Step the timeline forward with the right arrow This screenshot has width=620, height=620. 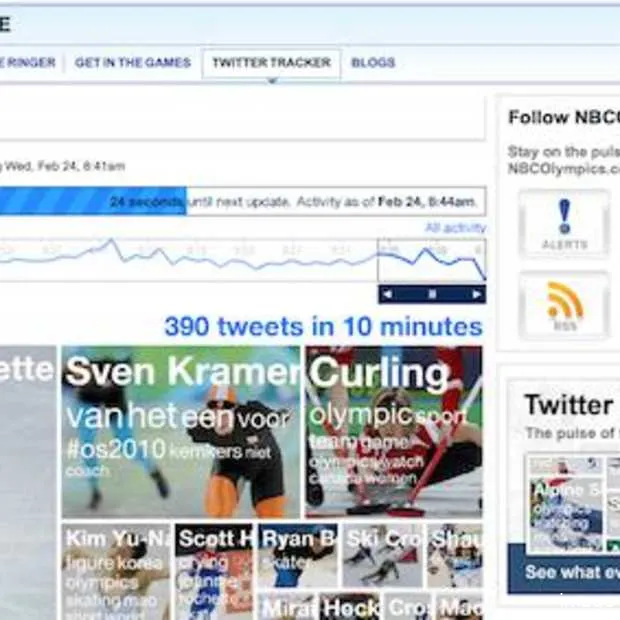pos(476,294)
